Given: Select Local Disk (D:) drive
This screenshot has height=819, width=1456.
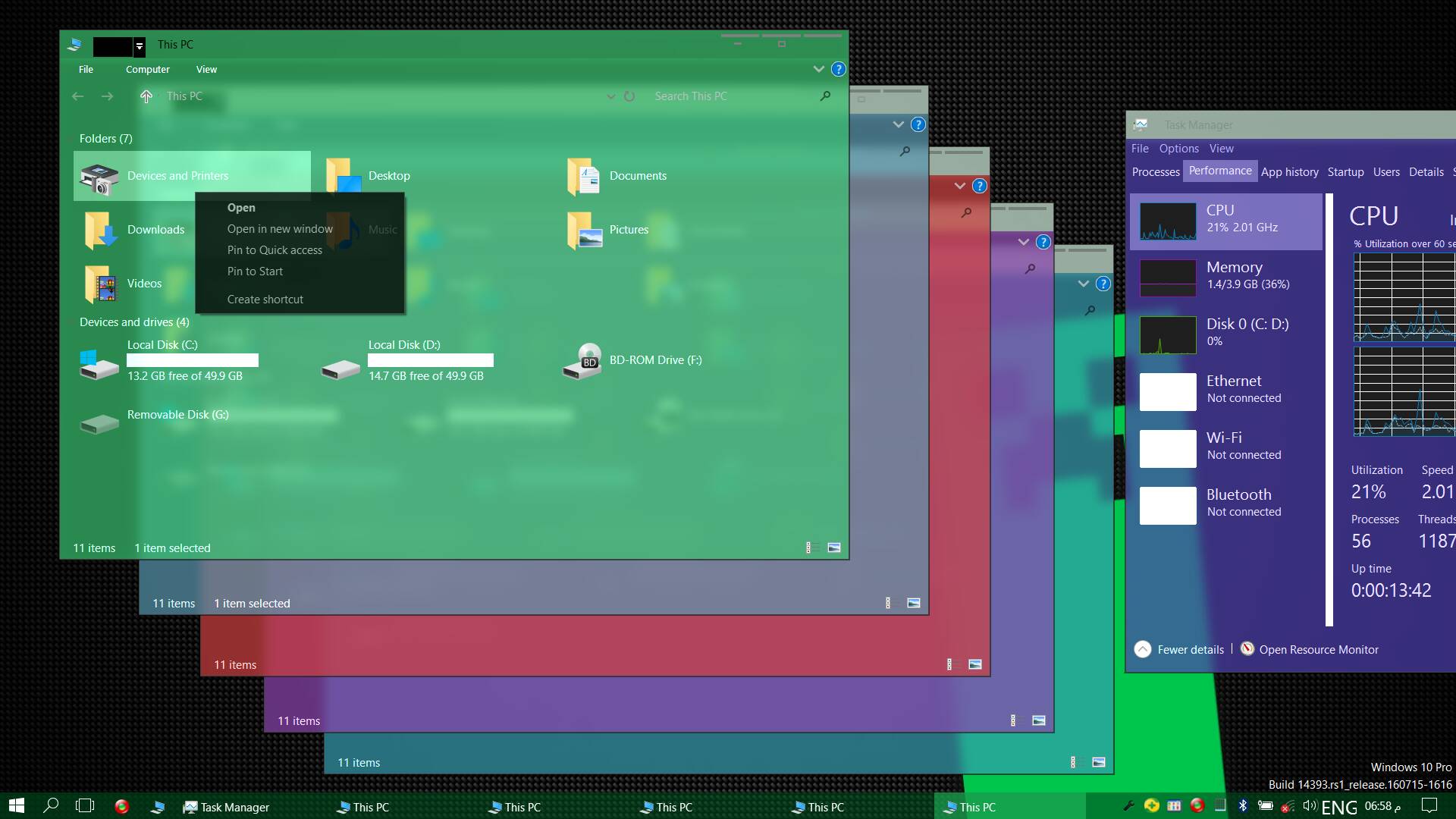Looking at the screenshot, I should (407, 360).
